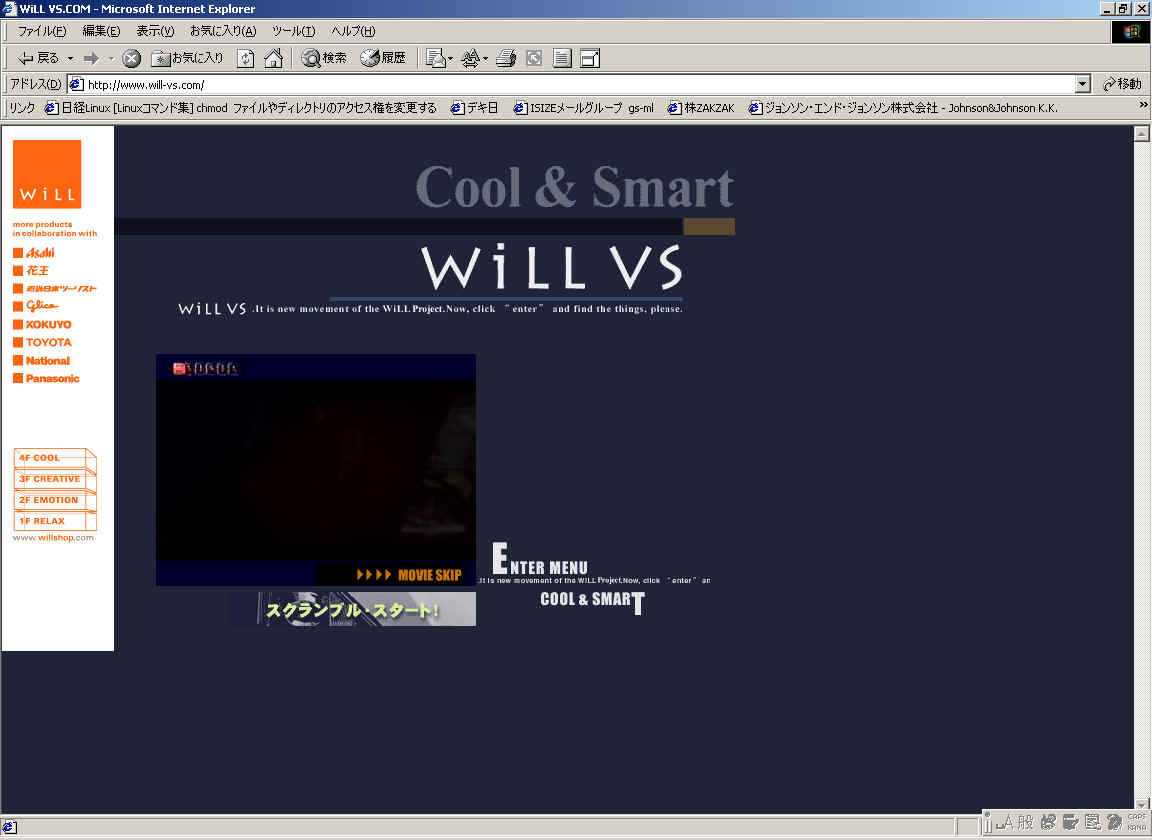This screenshot has height=840, width=1152.
Task: Open the History (履歴) pane
Action: [x=383, y=59]
